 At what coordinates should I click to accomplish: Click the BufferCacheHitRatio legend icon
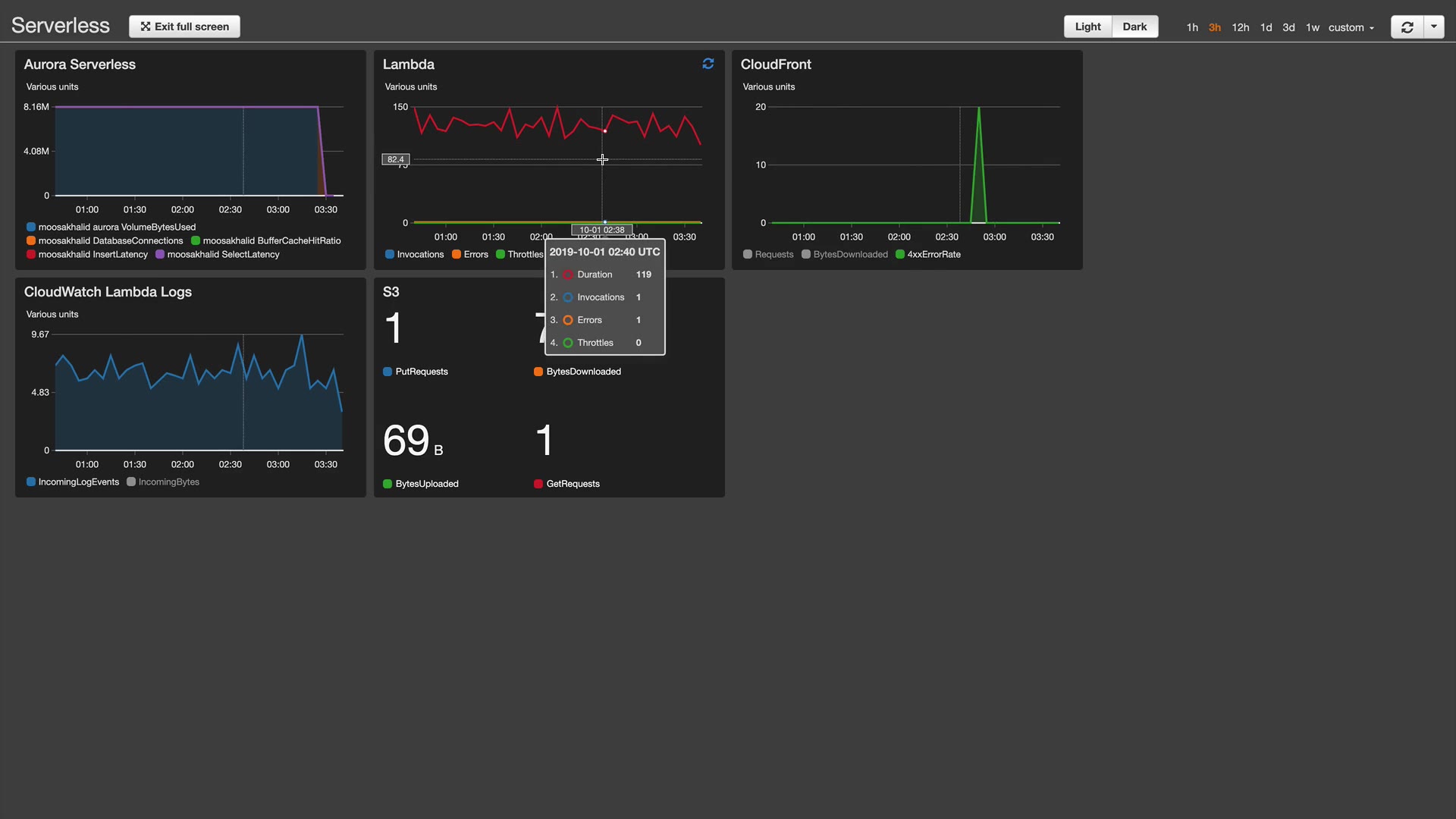(x=196, y=241)
